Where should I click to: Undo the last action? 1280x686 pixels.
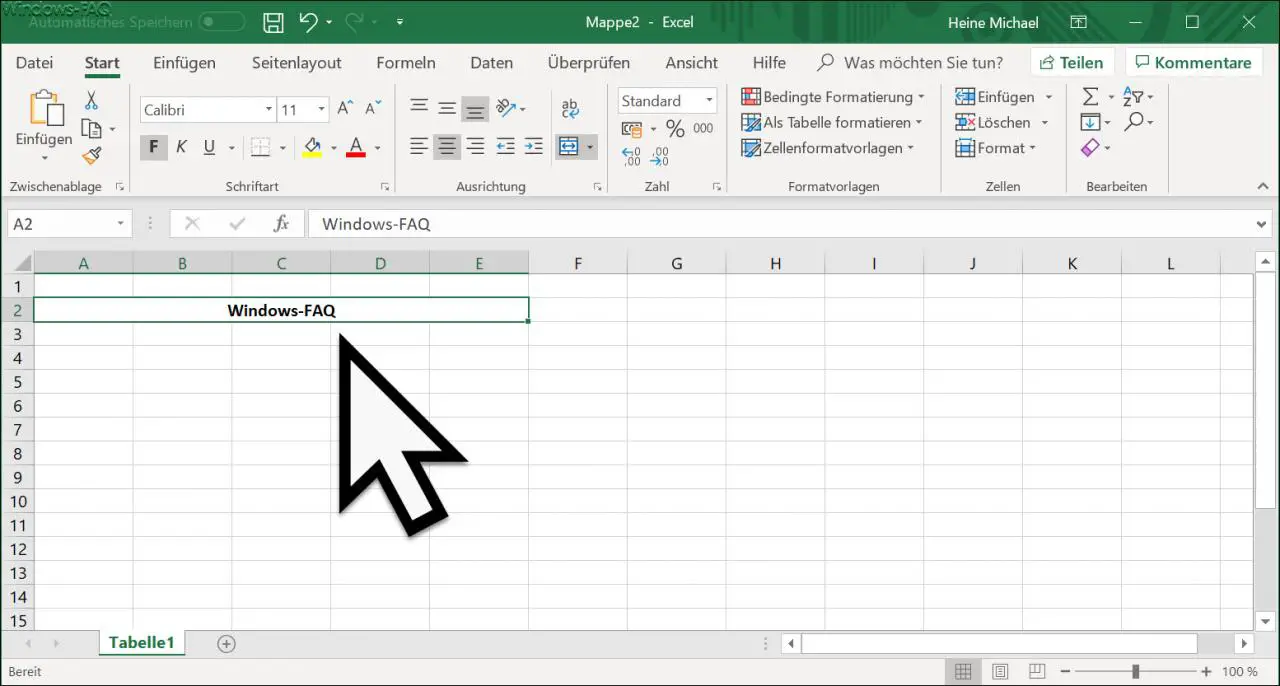pyautogui.click(x=309, y=22)
